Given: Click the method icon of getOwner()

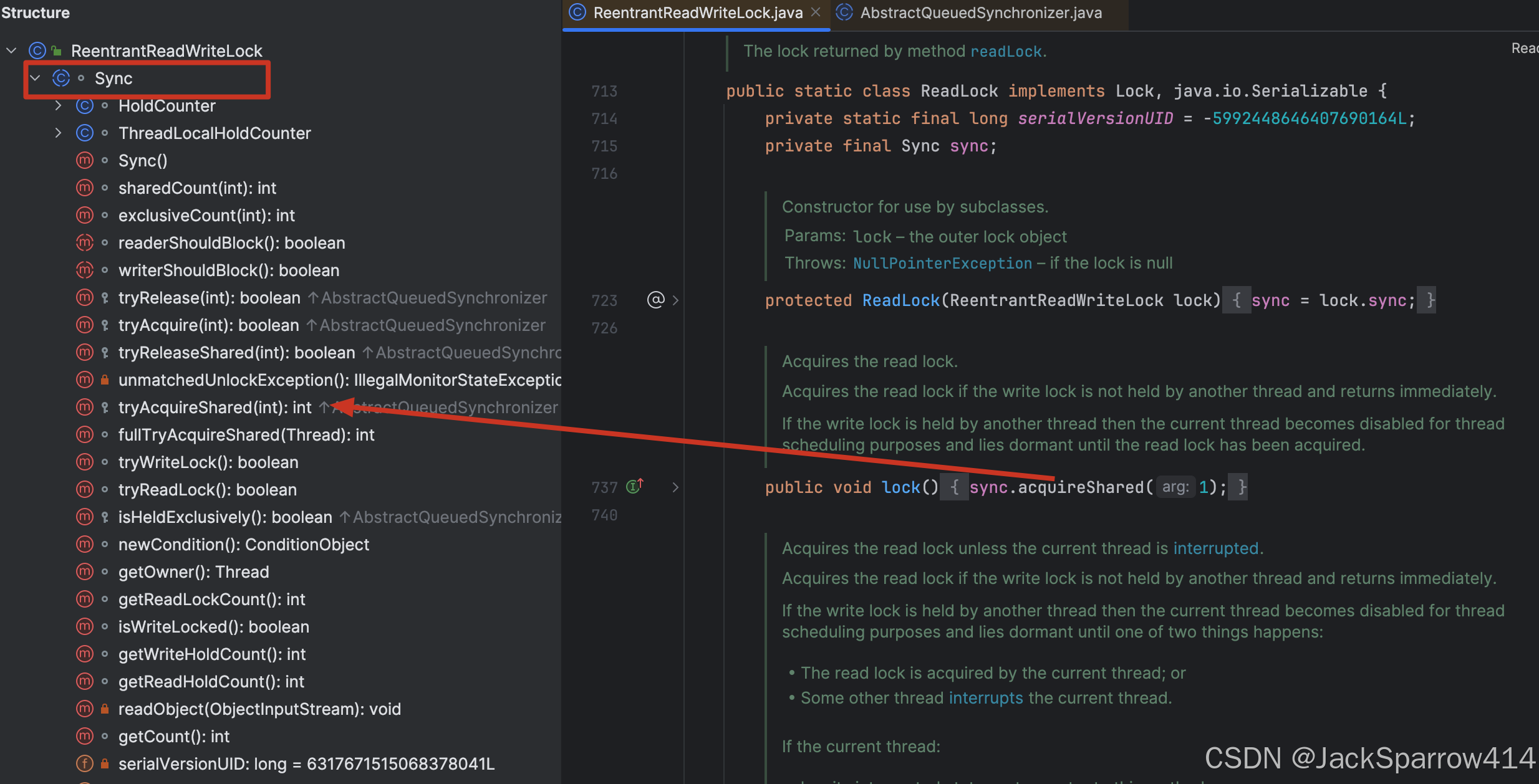Looking at the screenshot, I should (85, 571).
